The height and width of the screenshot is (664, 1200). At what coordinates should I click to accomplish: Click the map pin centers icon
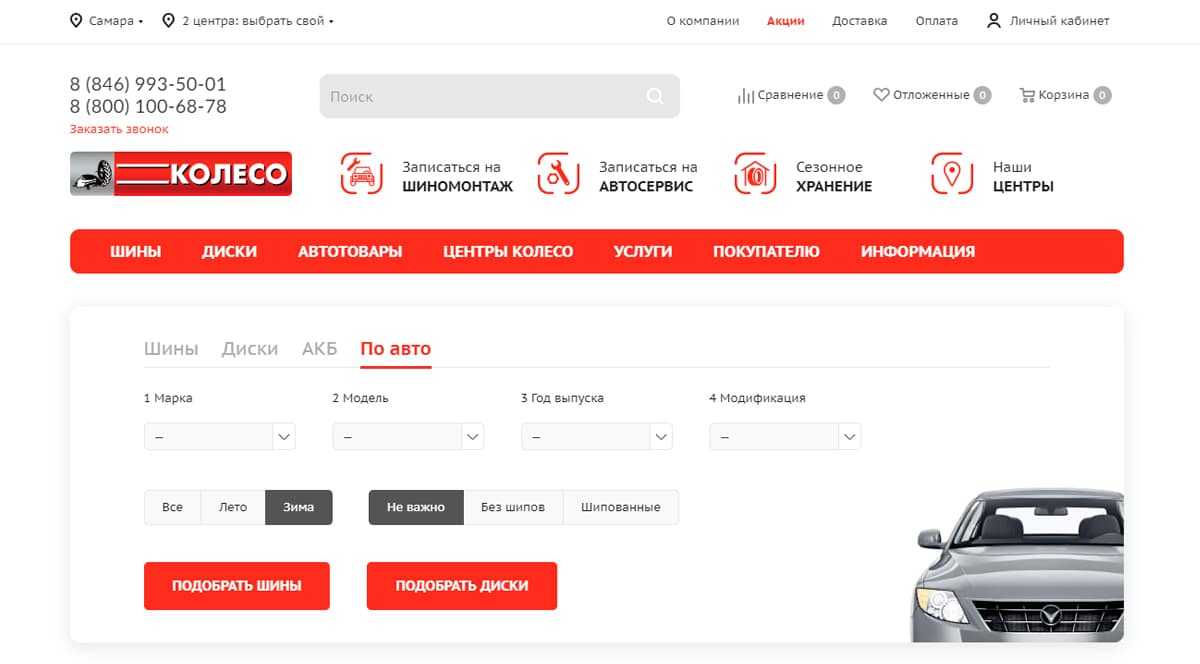click(x=952, y=174)
